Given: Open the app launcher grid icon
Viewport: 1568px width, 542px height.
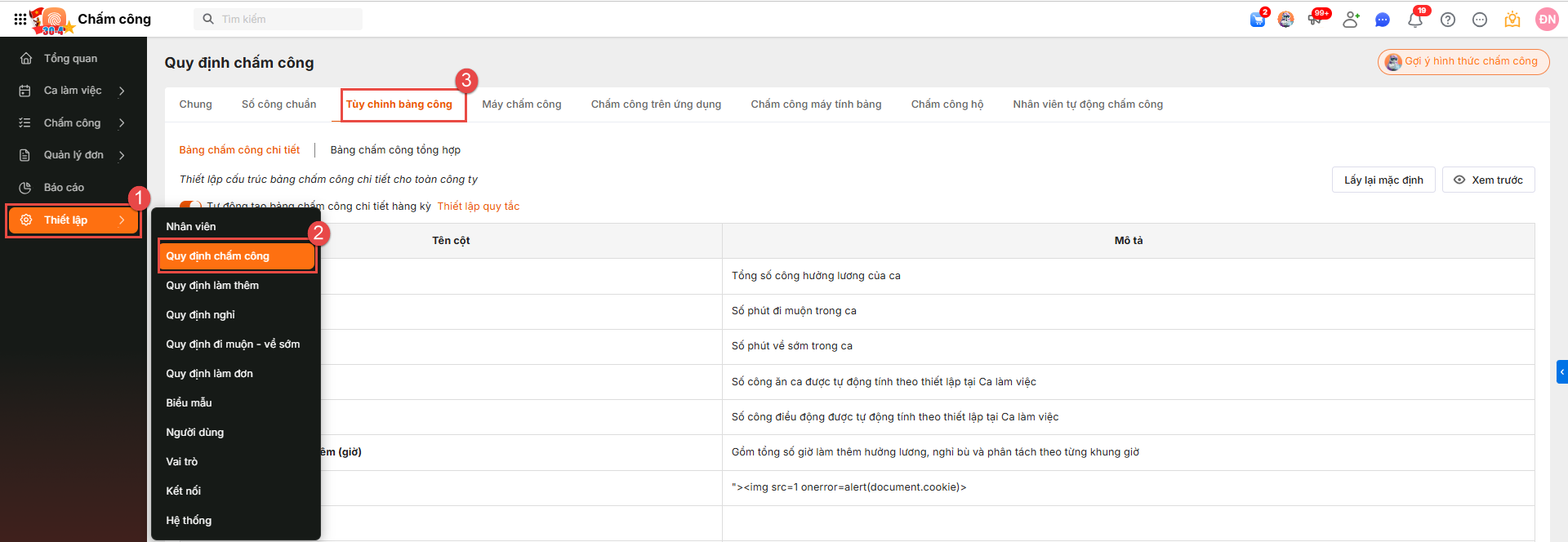Looking at the screenshot, I should pos(20,19).
